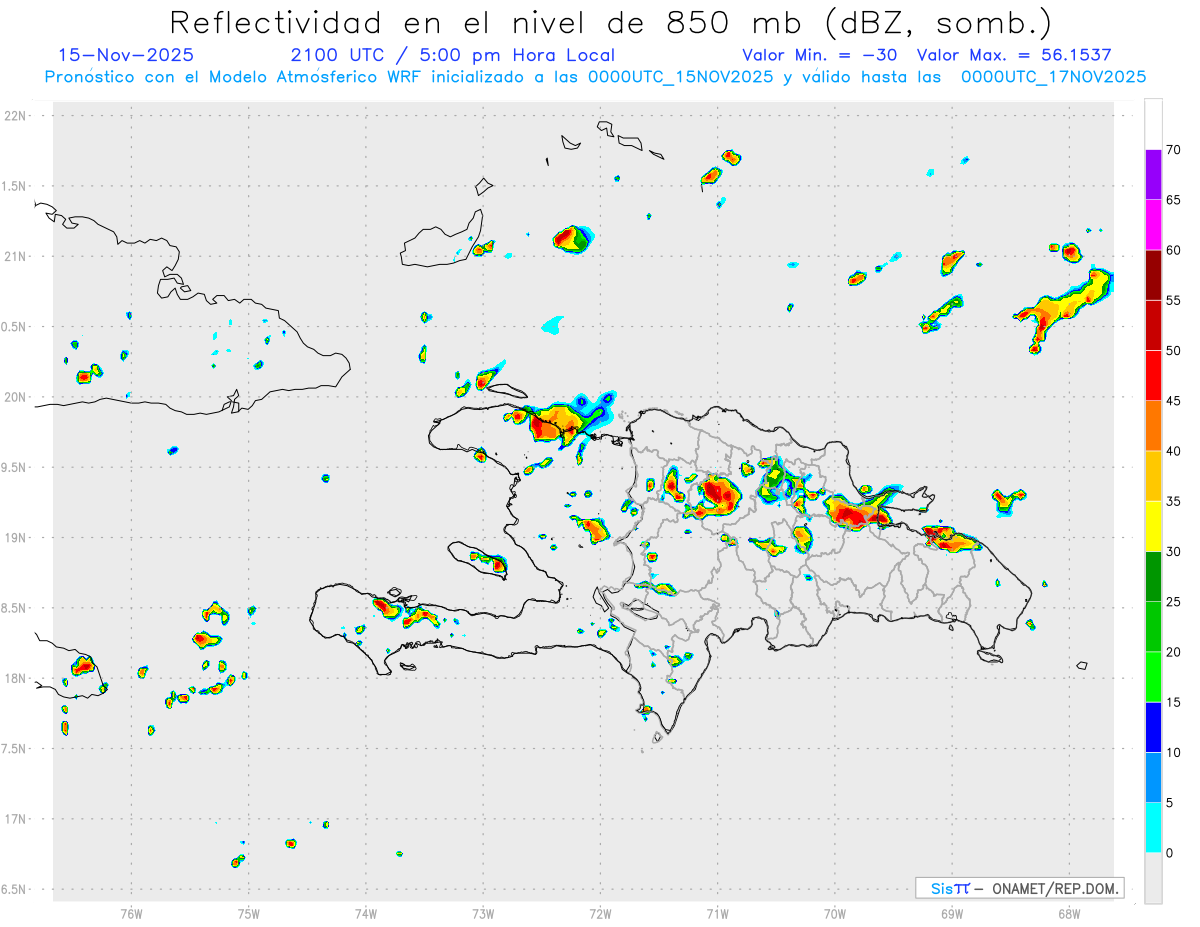1200x927 pixels.
Task: Click the longitude axis label '74W'
Action: click(366, 913)
